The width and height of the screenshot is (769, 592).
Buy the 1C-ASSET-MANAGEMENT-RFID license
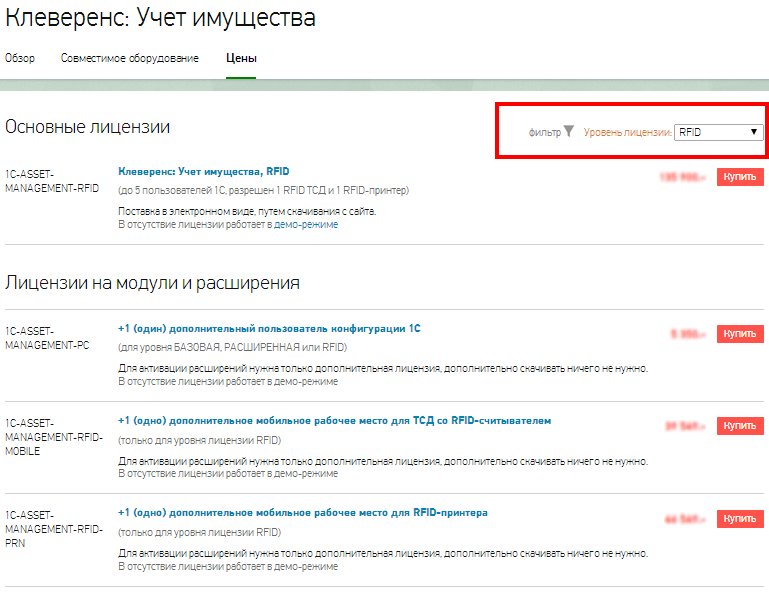tap(740, 177)
